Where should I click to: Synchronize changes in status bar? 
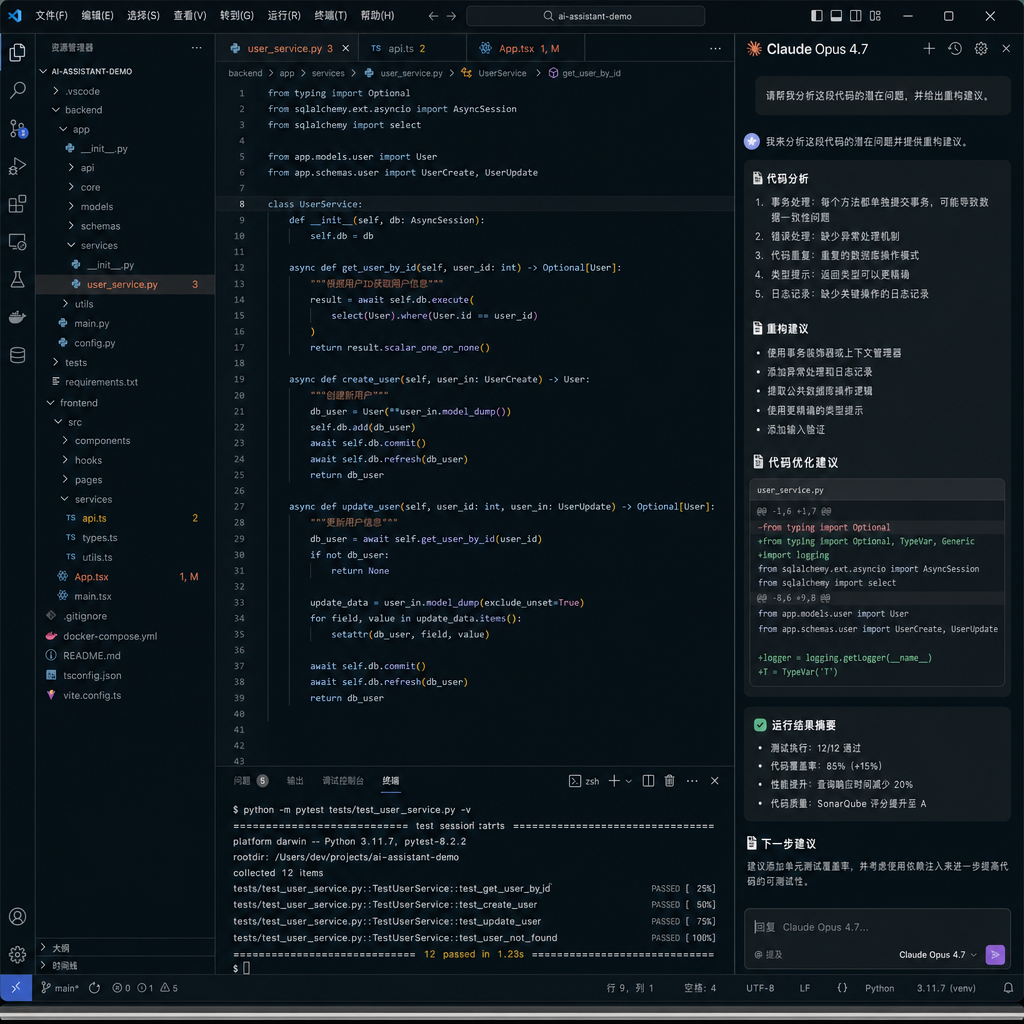[x=95, y=988]
